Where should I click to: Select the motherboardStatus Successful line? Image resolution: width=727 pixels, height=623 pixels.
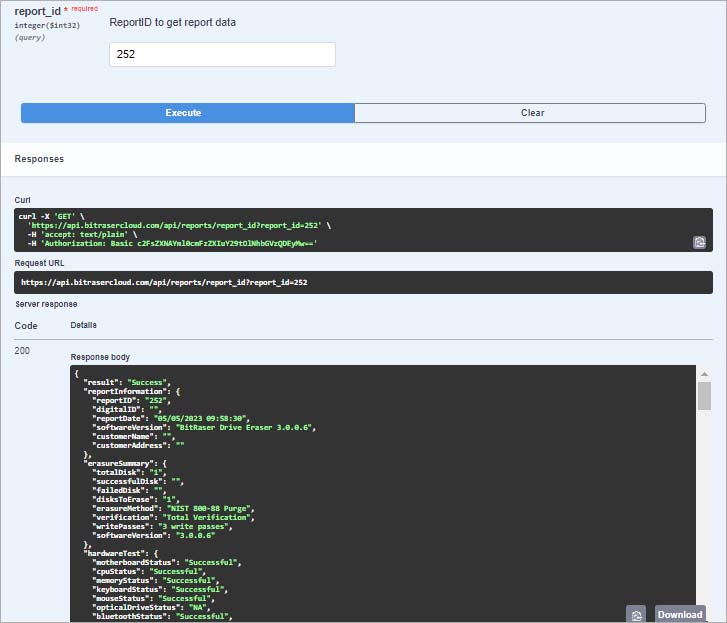click(167, 562)
